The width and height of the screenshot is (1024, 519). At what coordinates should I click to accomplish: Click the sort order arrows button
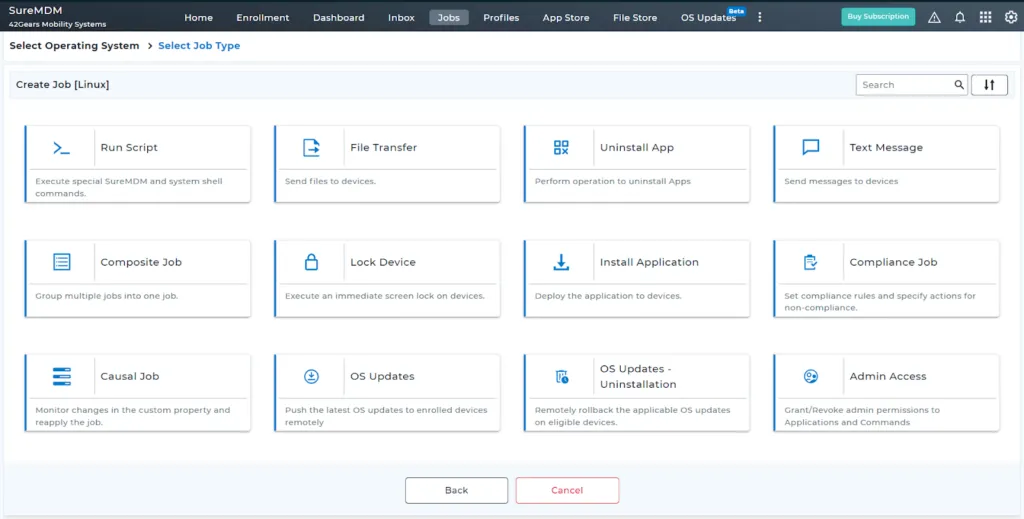point(989,85)
